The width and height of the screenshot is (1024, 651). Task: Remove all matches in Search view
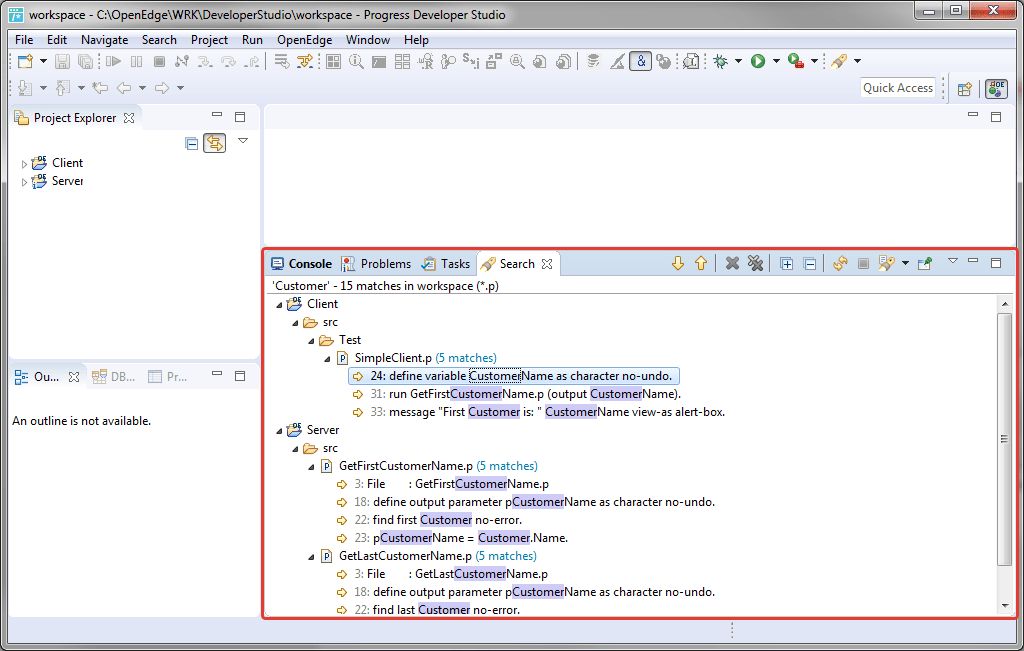click(755, 263)
